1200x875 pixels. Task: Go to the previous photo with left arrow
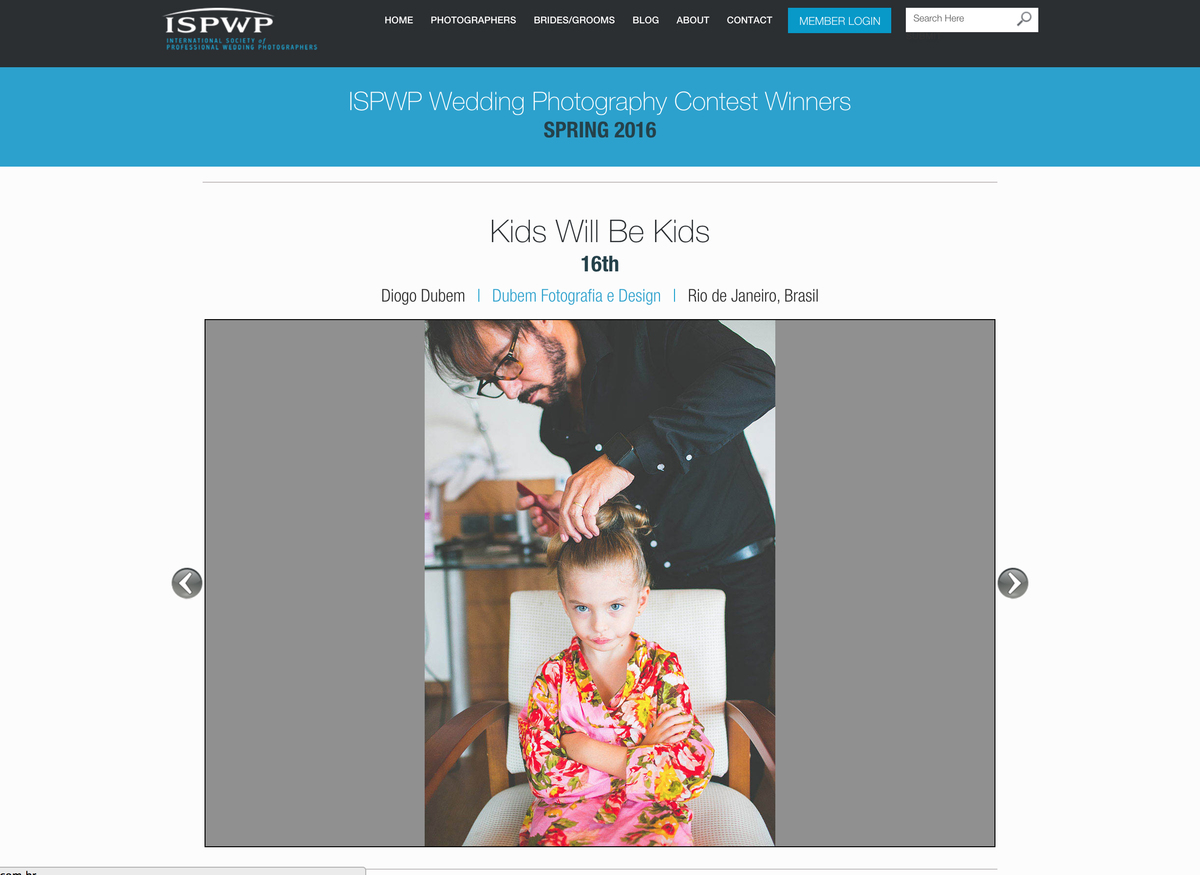click(x=187, y=583)
